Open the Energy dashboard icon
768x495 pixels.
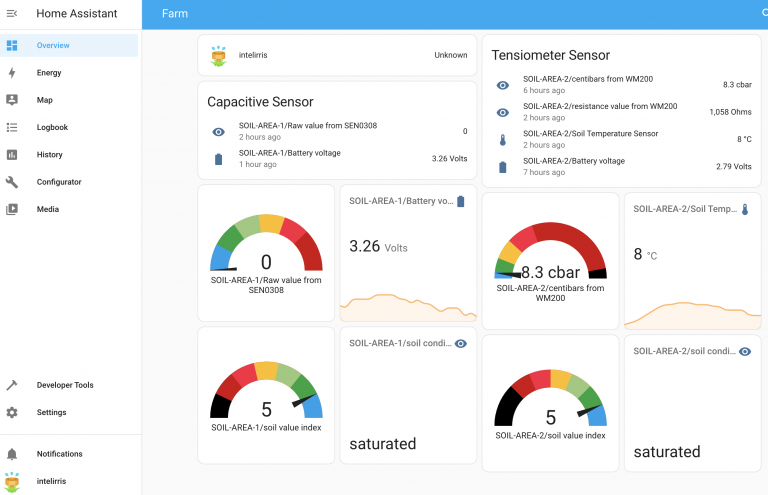12,73
